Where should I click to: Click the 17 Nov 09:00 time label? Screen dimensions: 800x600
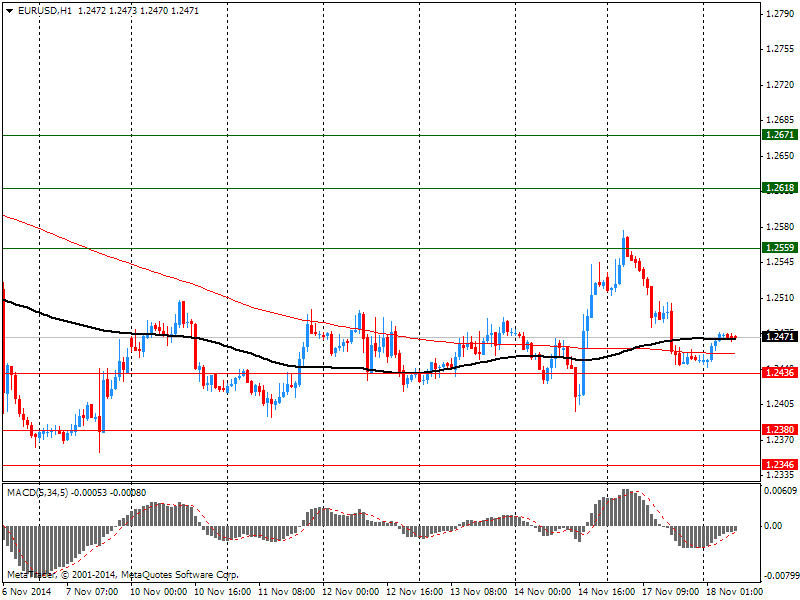click(671, 591)
